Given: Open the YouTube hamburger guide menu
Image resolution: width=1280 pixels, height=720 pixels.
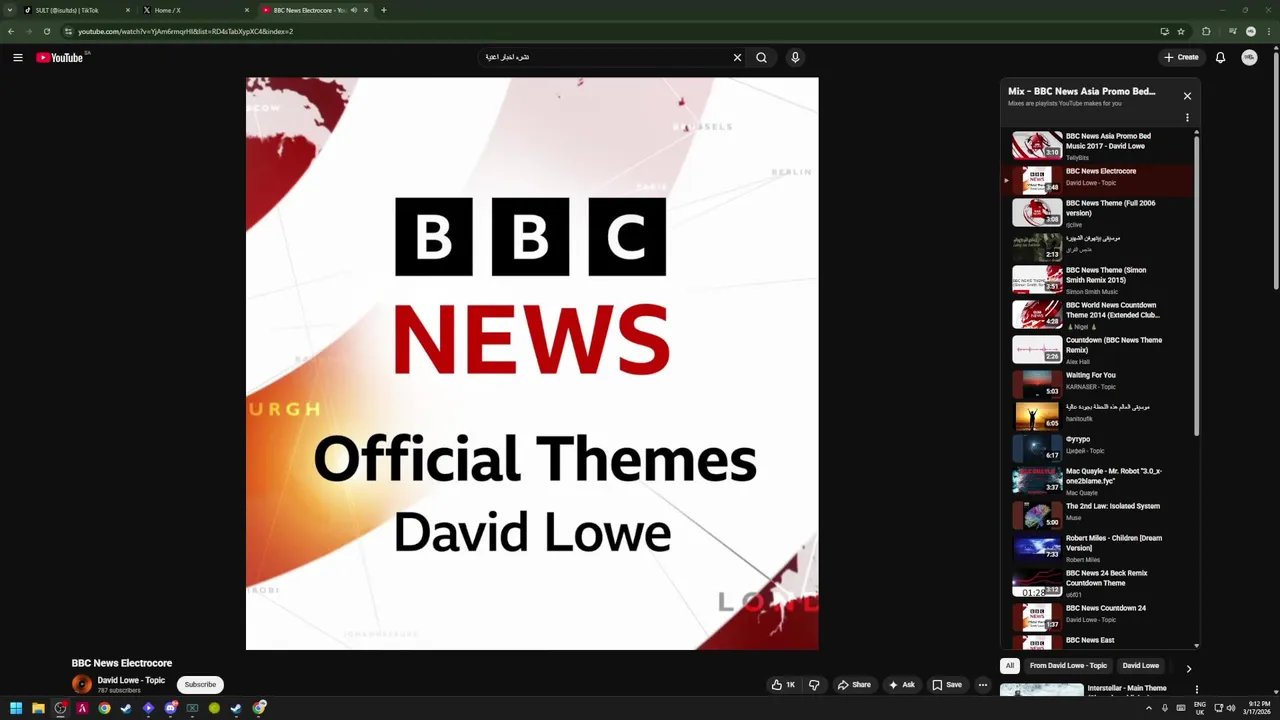Looking at the screenshot, I should click(18, 58).
